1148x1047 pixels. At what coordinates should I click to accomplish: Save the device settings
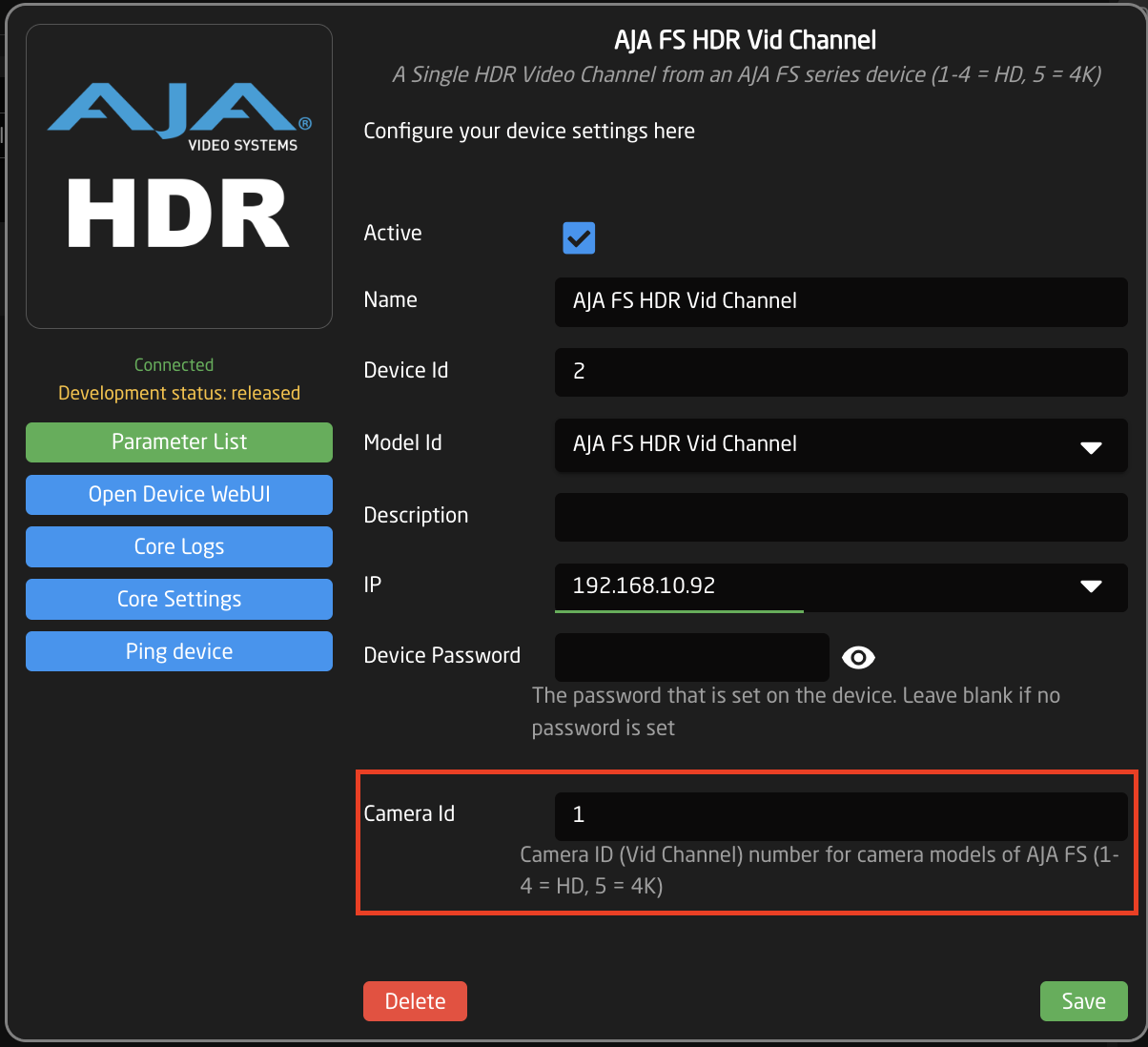point(1083,1001)
